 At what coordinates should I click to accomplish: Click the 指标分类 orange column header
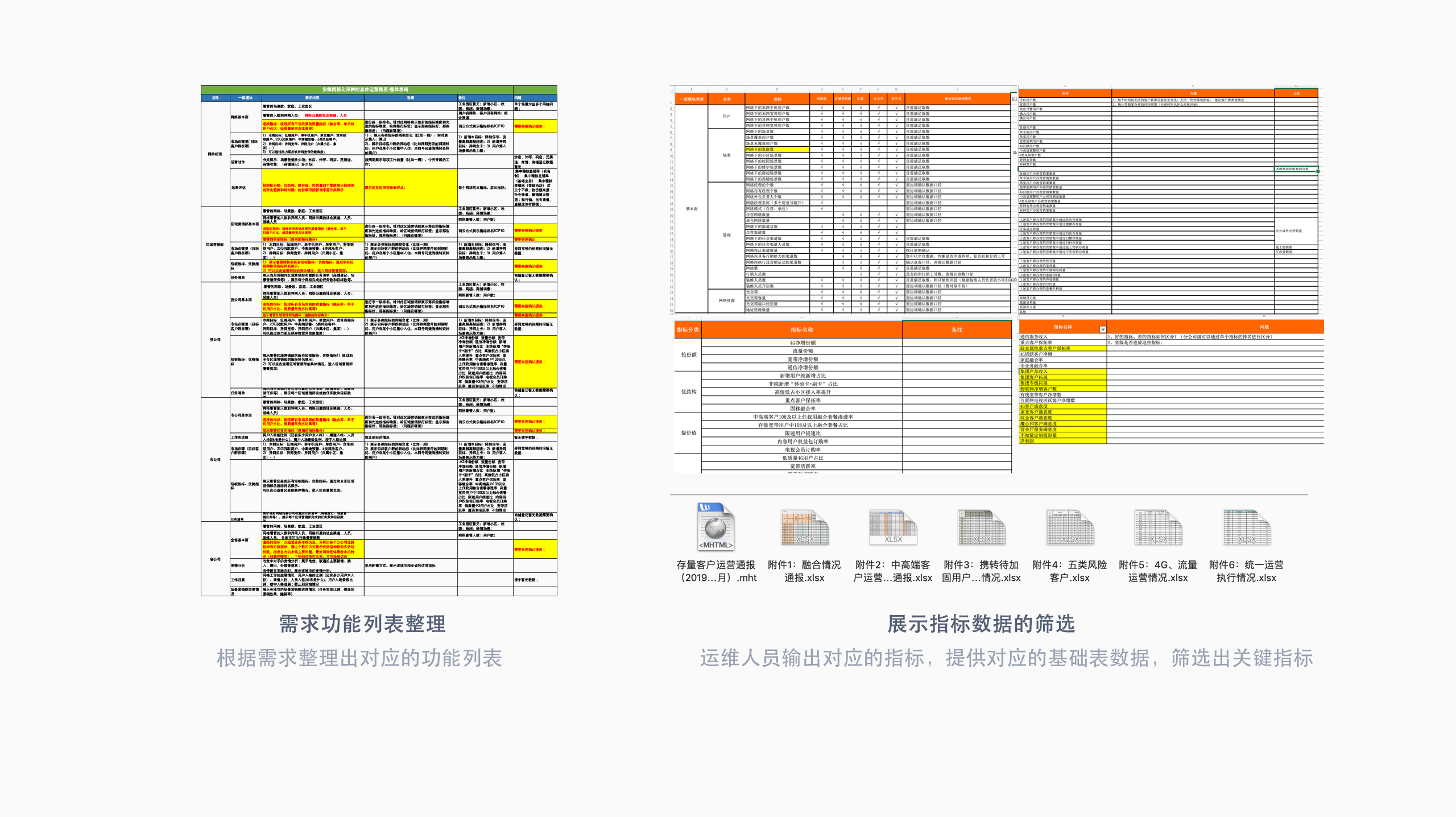point(688,330)
